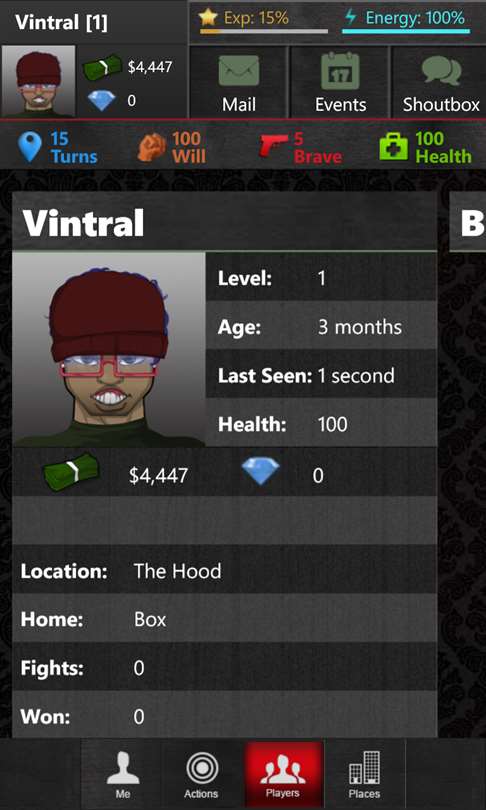
Task: Tap the small avatar thumbnail in header
Action: (38, 81)
